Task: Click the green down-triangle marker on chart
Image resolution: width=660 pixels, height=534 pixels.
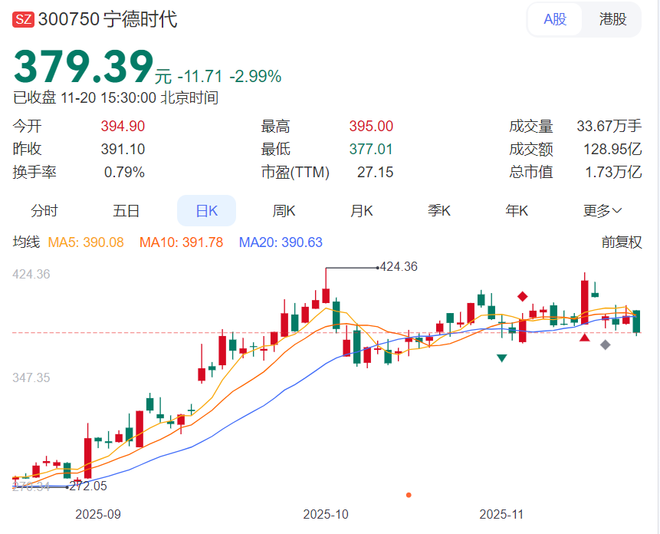Action: point(502,357)
